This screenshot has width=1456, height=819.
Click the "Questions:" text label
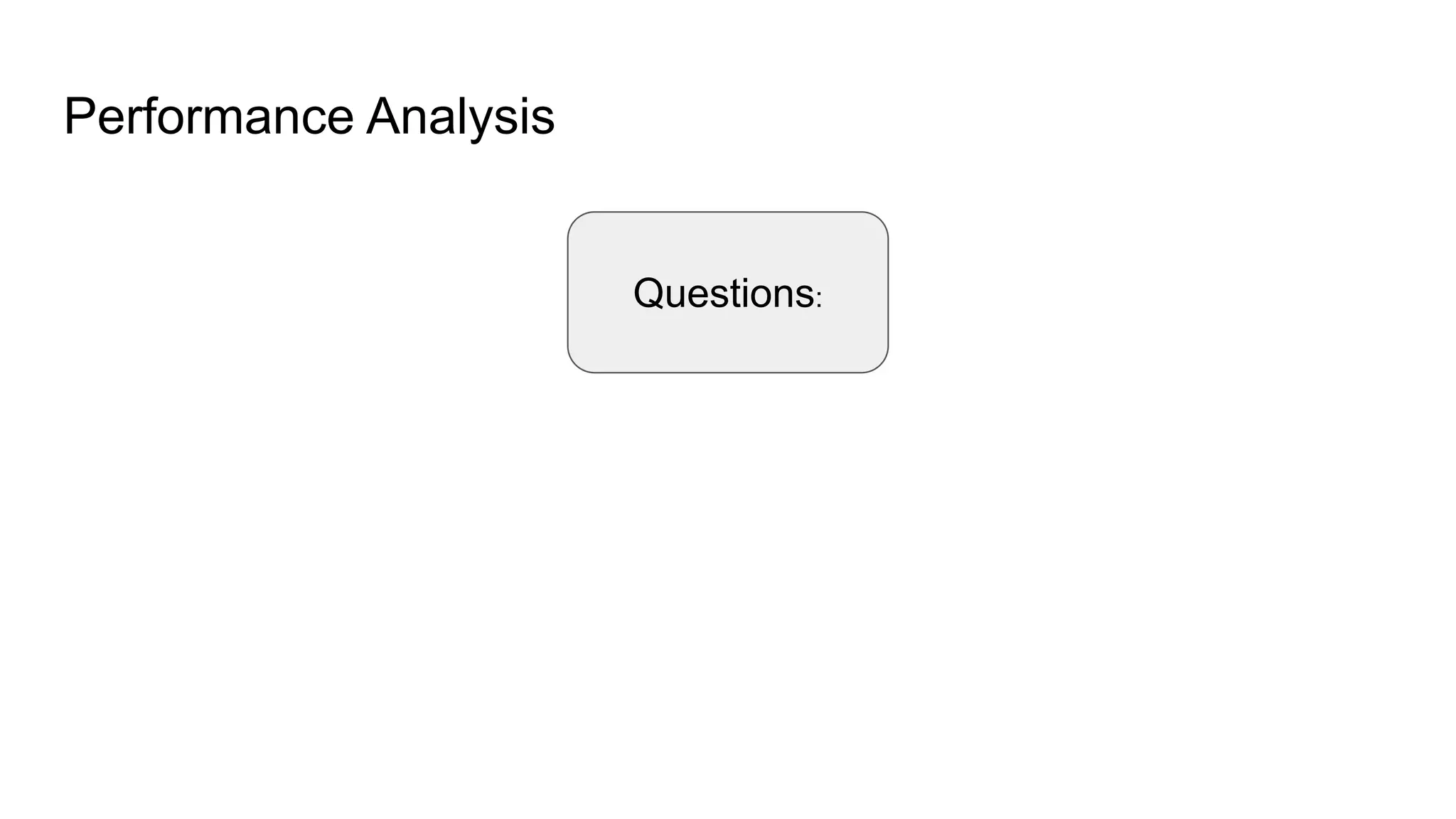727,293
